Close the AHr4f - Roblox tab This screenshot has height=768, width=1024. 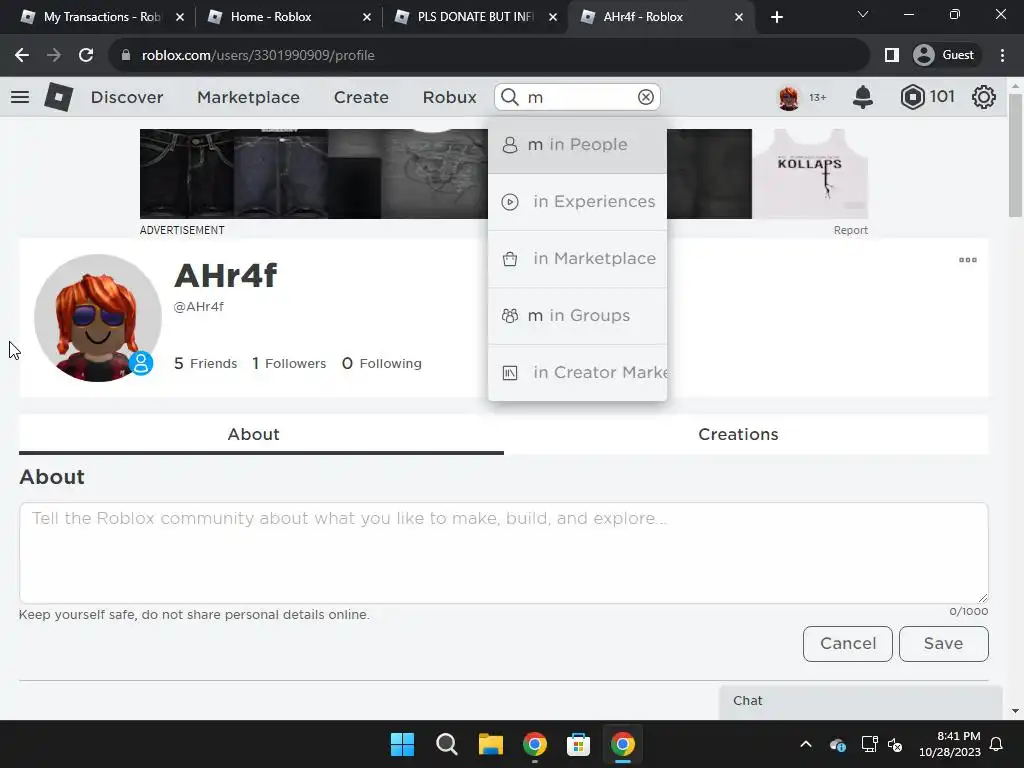pyautogui.click(x=739, y=17)
